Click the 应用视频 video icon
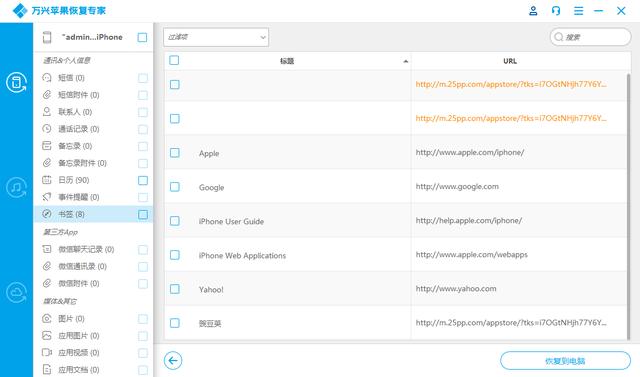The image size is (640, 377). click(47, 352)
